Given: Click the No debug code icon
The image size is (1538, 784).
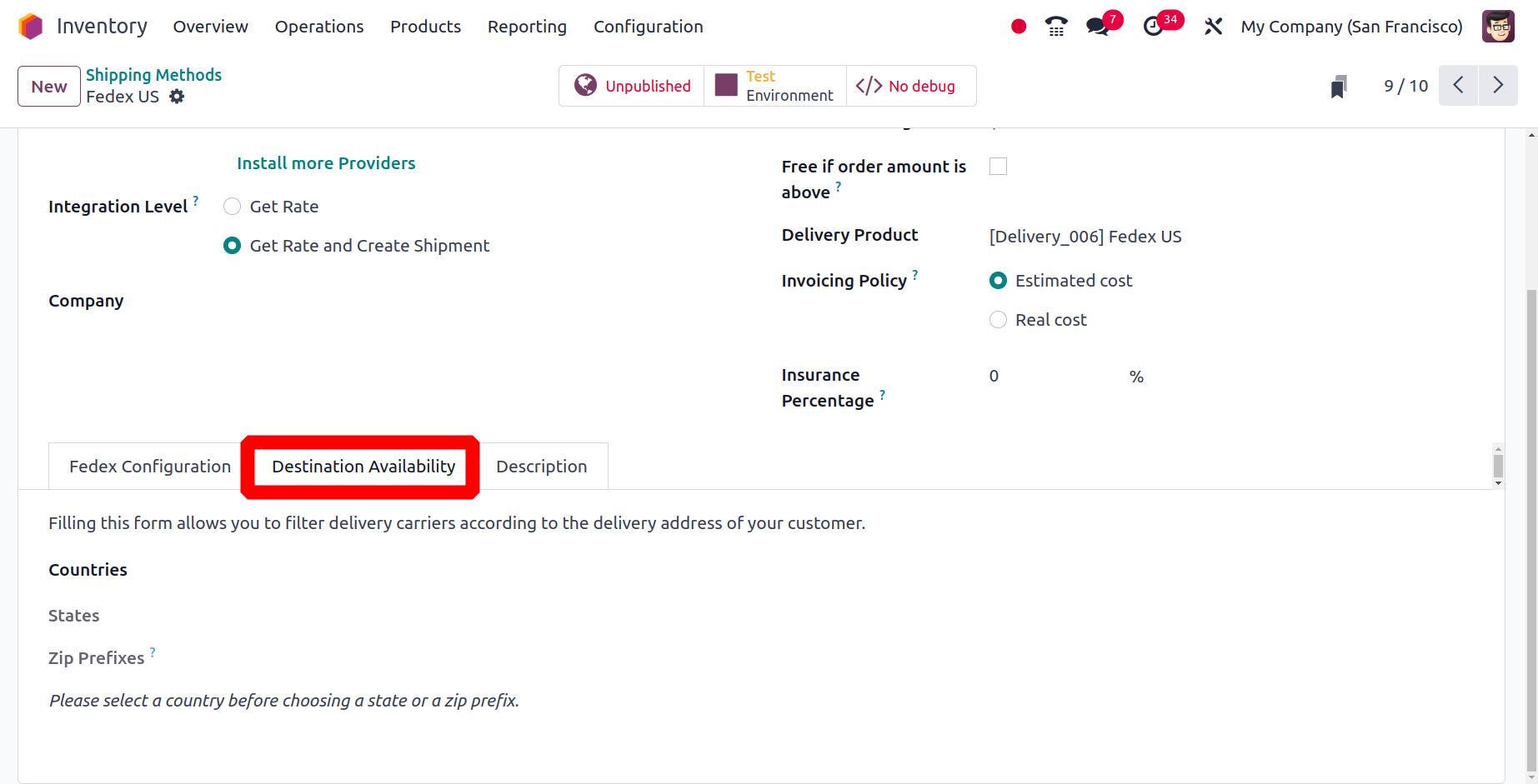Looking at the screenshot, I should click(x=869, y=86).
